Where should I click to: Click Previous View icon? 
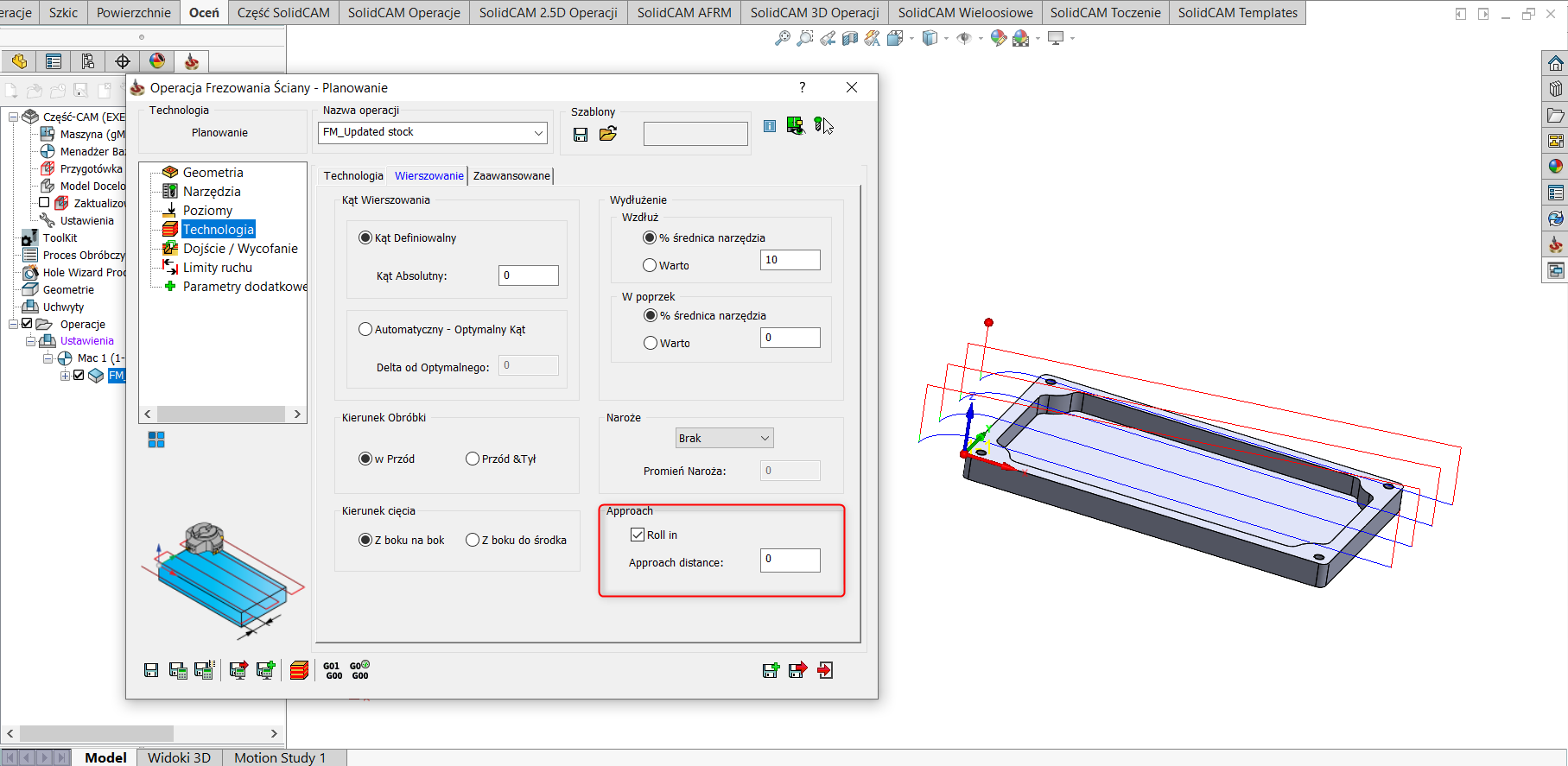[x=828, y=38]
